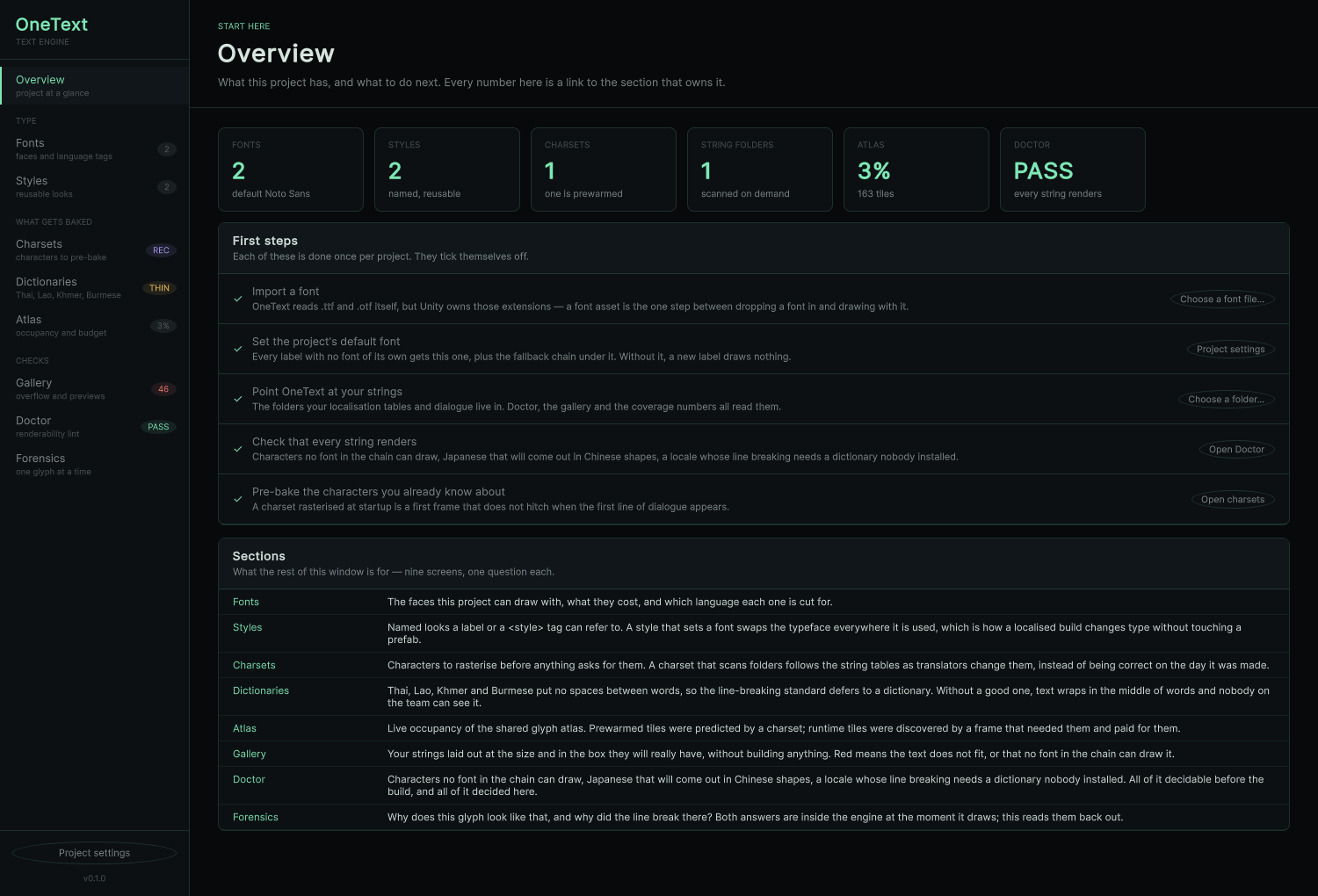
Task: Click the checkmark beside Check that every string renders
Action: point(238,449)
